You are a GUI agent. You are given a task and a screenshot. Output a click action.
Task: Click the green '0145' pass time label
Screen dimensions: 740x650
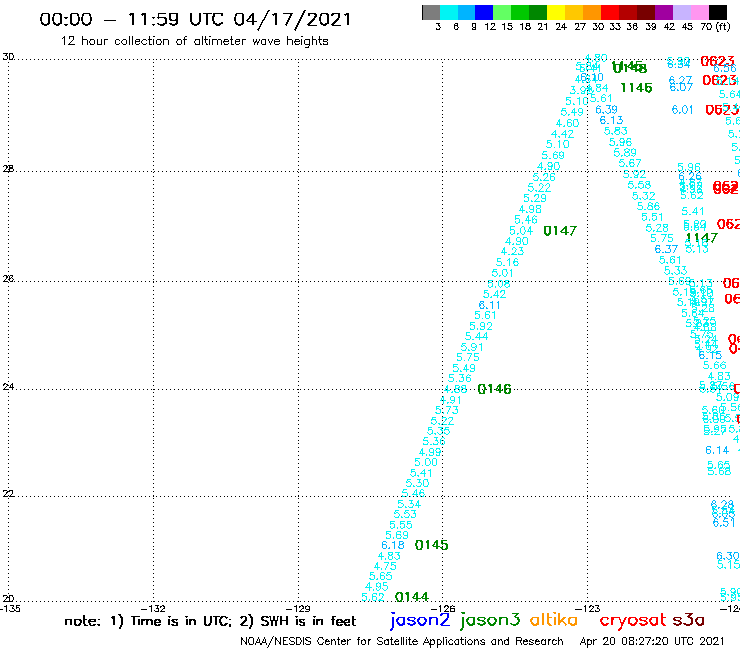[431, 545]
